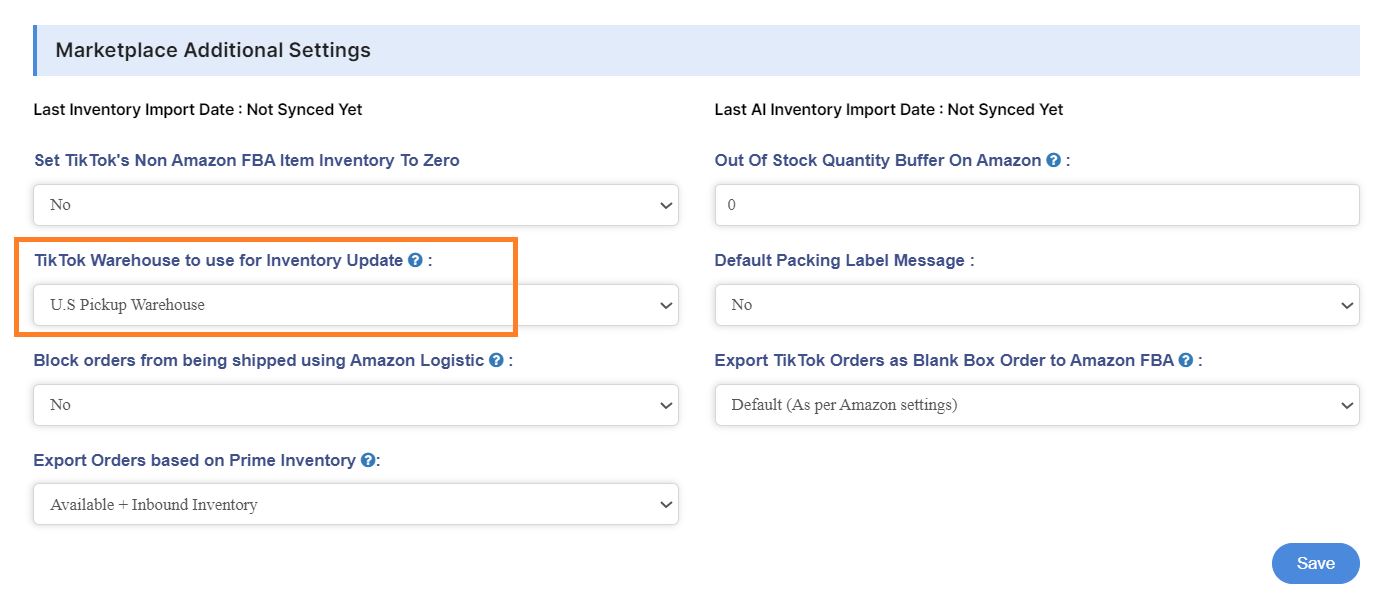Image resolution: width=1383 pixels, height=604 pixels.
Task: Open Available + Inbound Inventory dropdown
Action: coord(355,505)
